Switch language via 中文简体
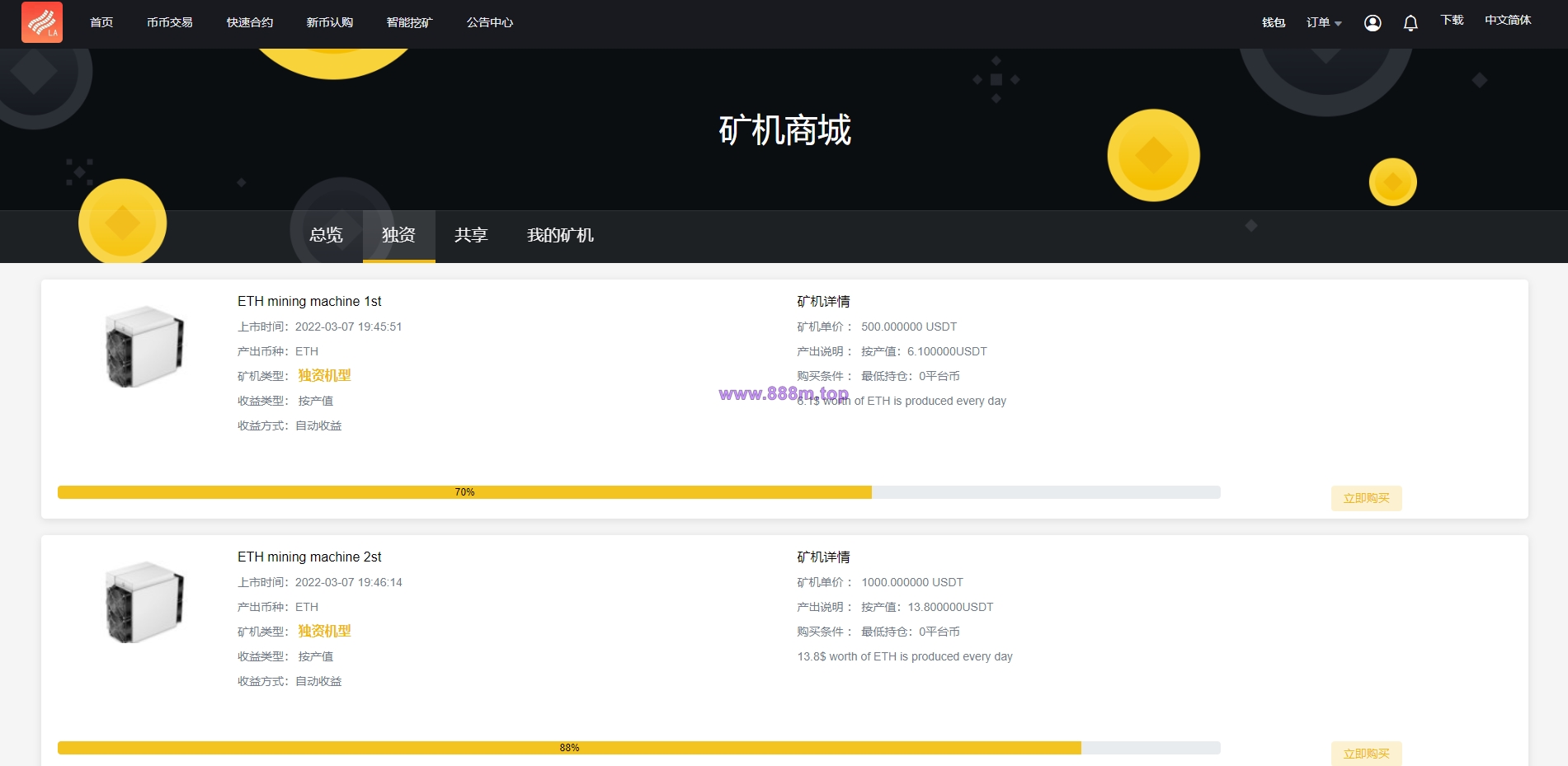Screen dimensions: 1568x766 click(1508, 20)
